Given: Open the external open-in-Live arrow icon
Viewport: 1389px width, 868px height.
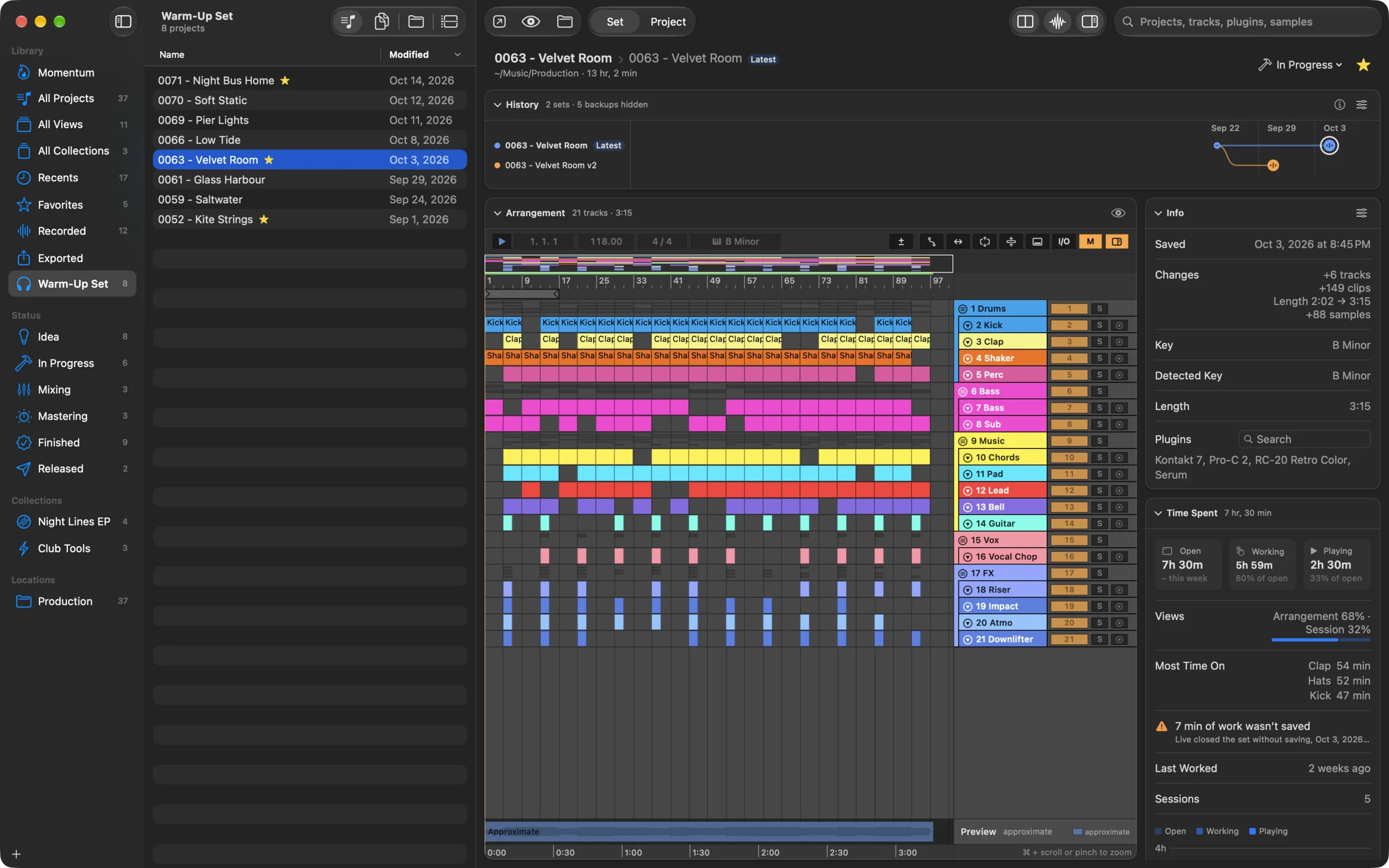Looking at the screenshot, I should pyautogui.click(x=500, y=22).
